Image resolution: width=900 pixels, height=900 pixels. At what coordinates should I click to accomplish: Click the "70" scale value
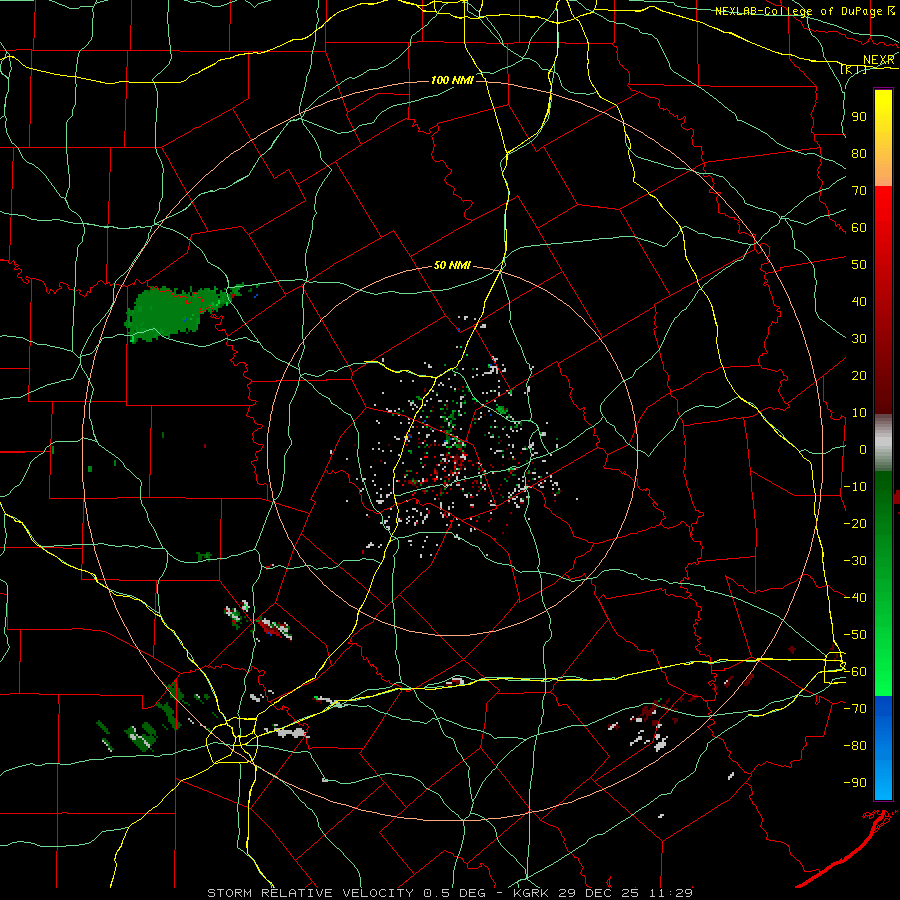coord(859,191)
